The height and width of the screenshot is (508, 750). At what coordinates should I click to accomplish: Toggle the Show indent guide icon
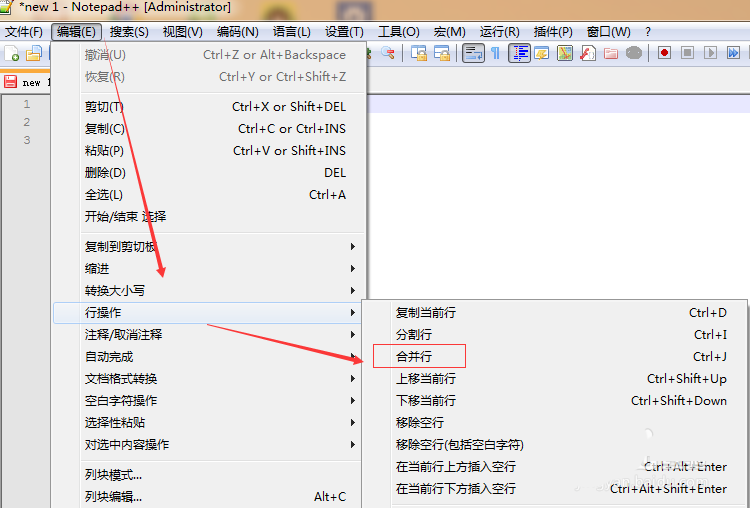point(519,53)
